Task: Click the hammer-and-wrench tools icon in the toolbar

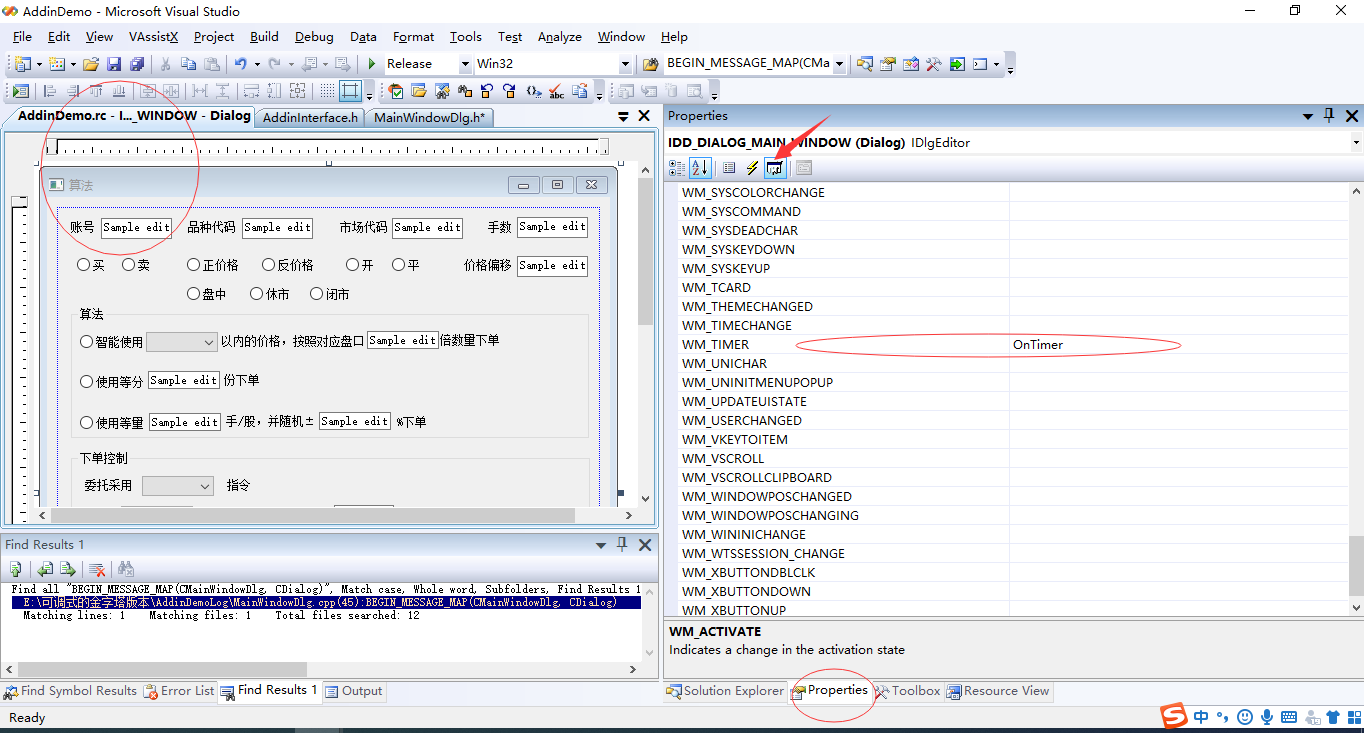Action: (934, 64)
